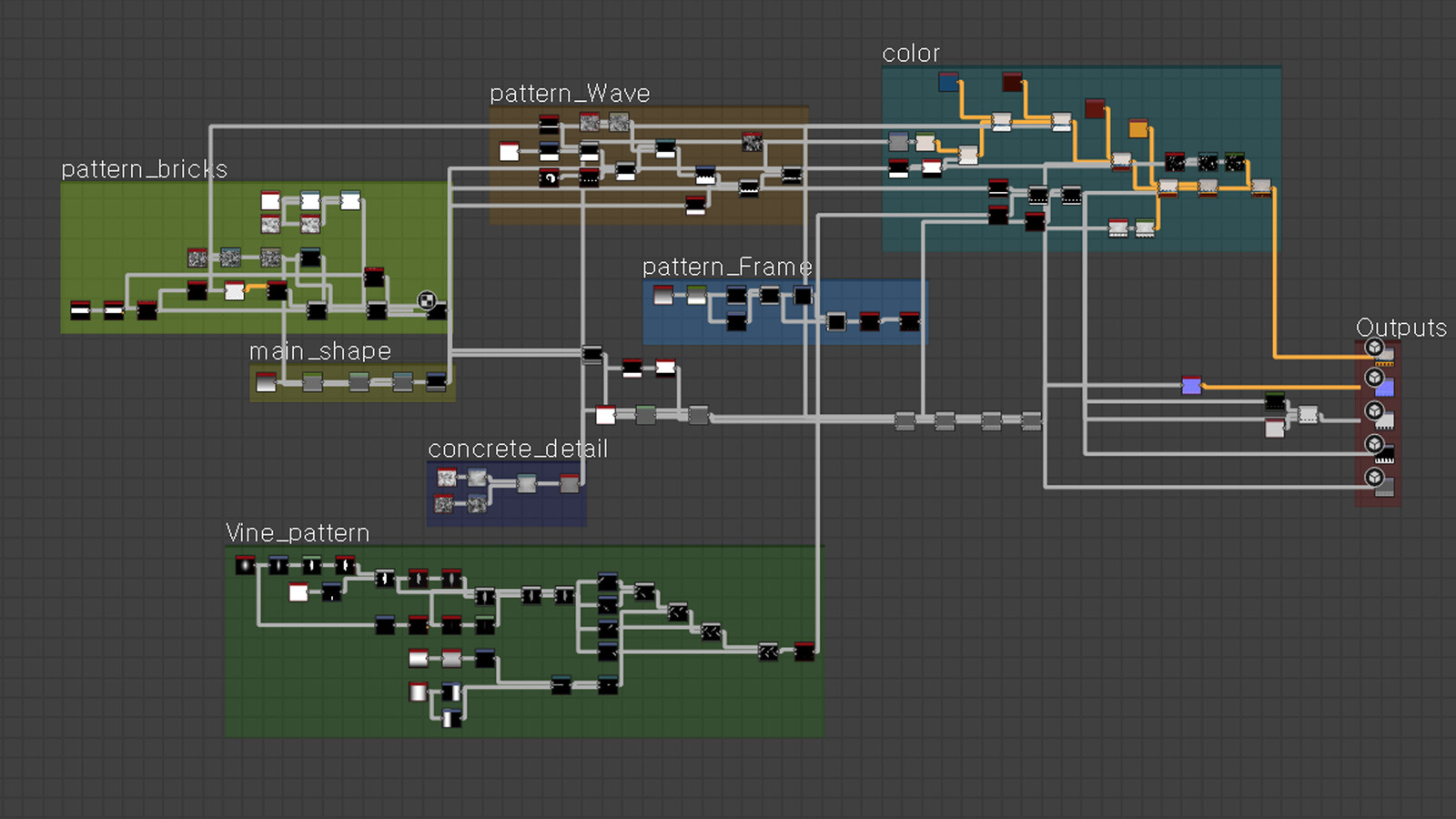Select the purple normal output node in Outputs
Image resolution: width=1456 pixels, height=819 pixels.
click(x=1384, y=388)
